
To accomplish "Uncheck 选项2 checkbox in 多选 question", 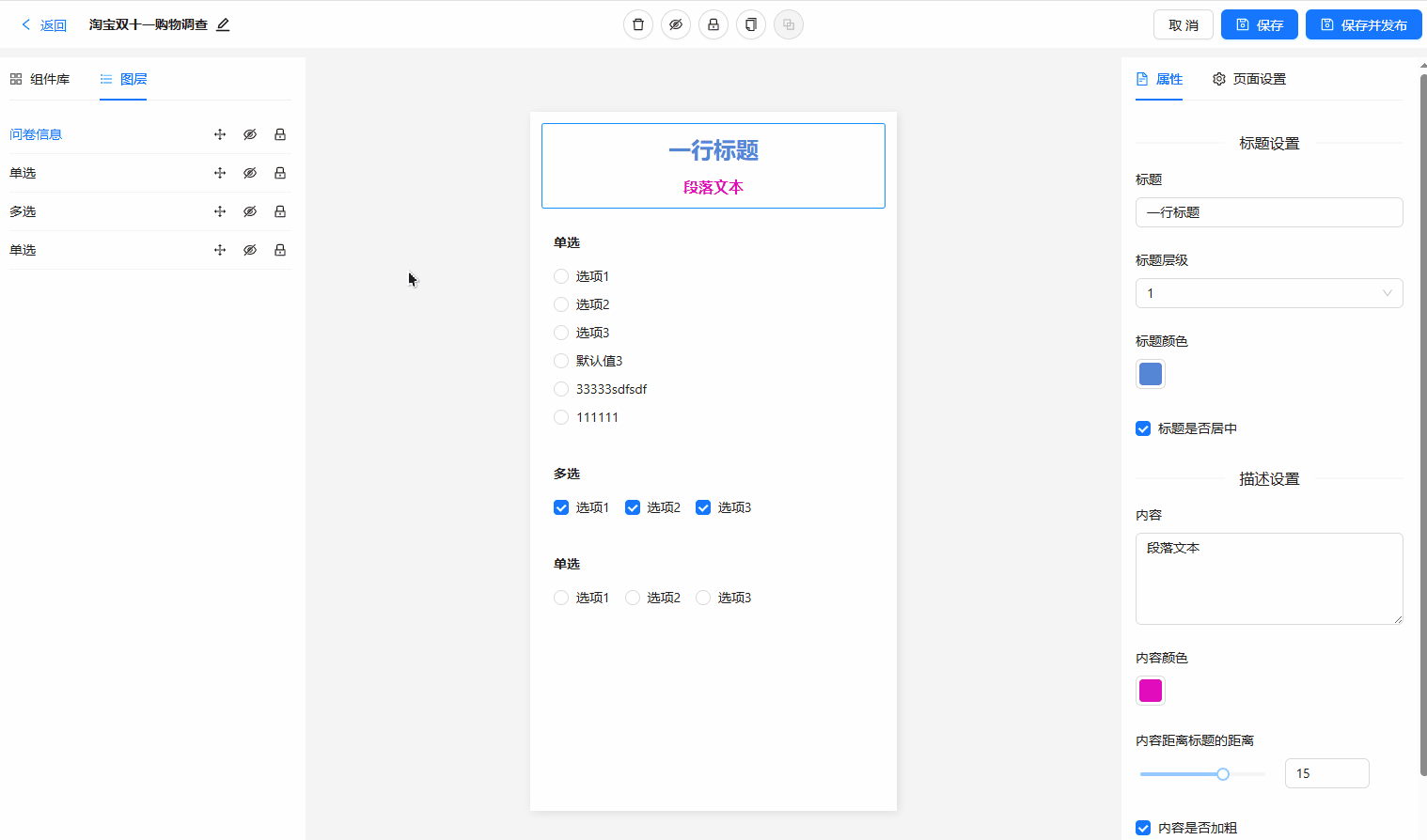I will (x=633, y=507).
